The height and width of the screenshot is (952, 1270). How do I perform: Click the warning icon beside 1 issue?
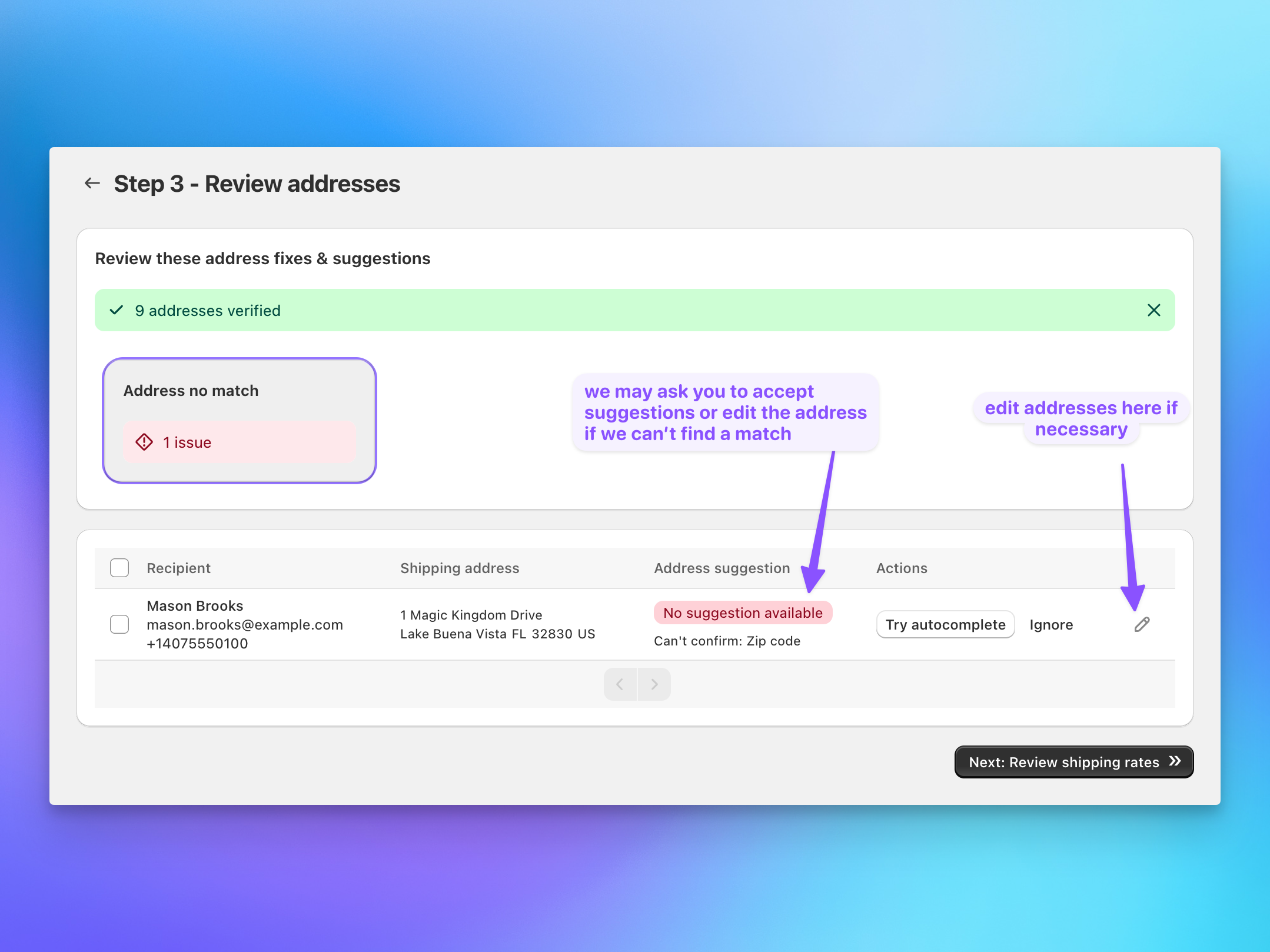pos(143,442)
